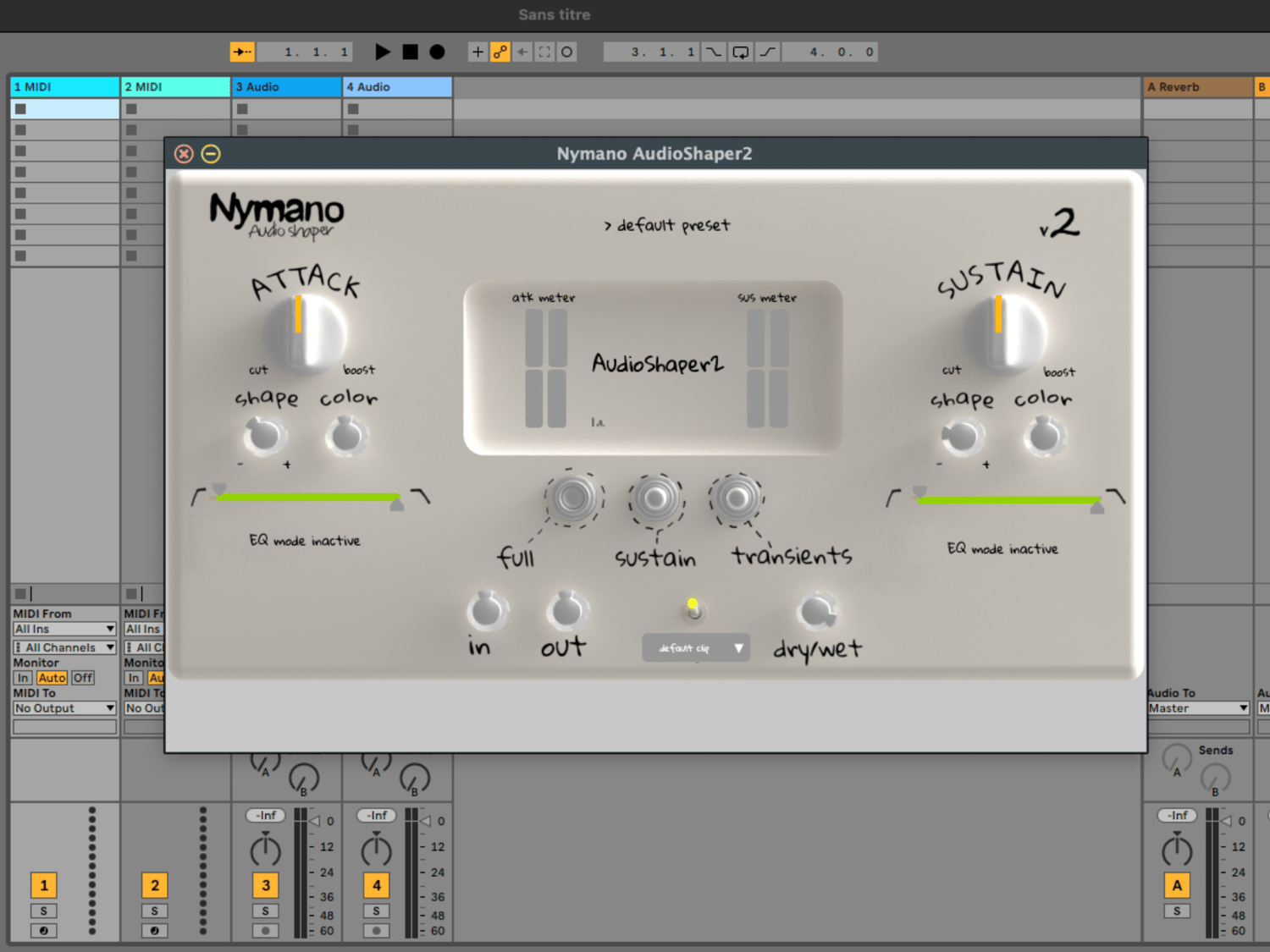Select the 4 Audio track header
This screenshot has height=952, width=1270.
pos(397,87)
